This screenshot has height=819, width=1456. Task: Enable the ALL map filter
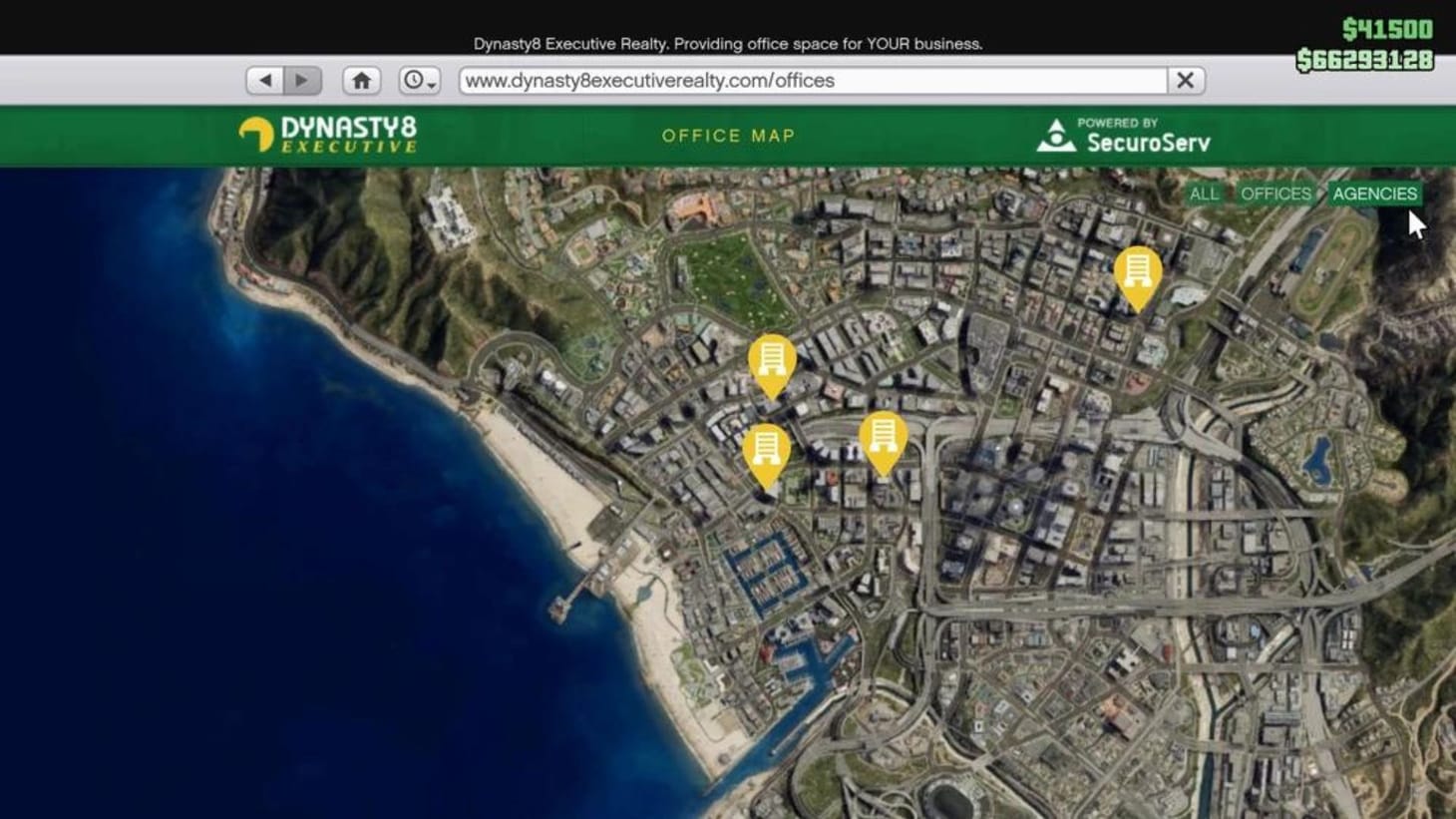(1204, 194)
